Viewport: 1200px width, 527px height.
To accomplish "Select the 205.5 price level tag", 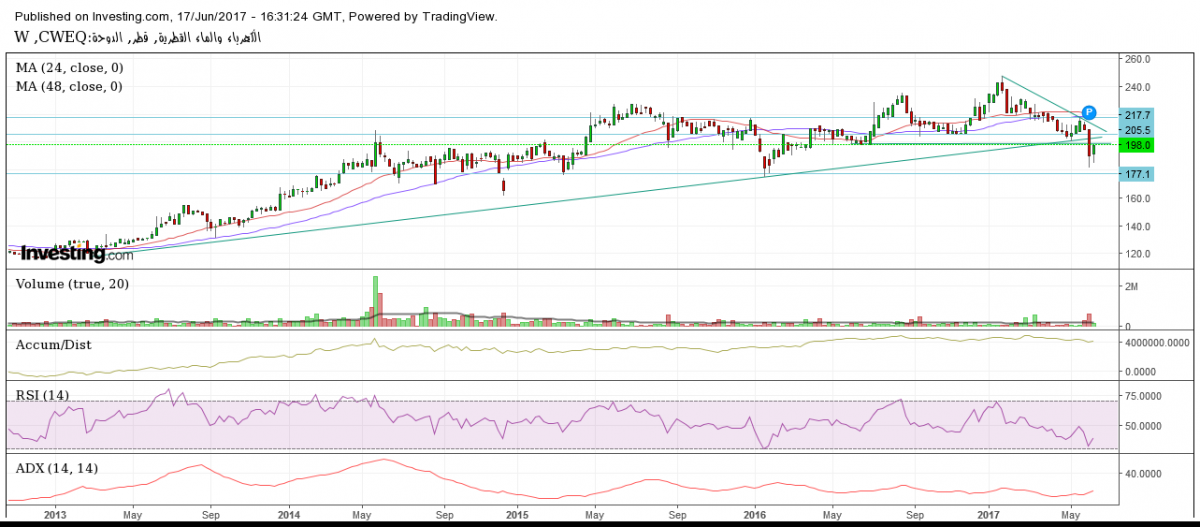I will [x=1139, y=131].
